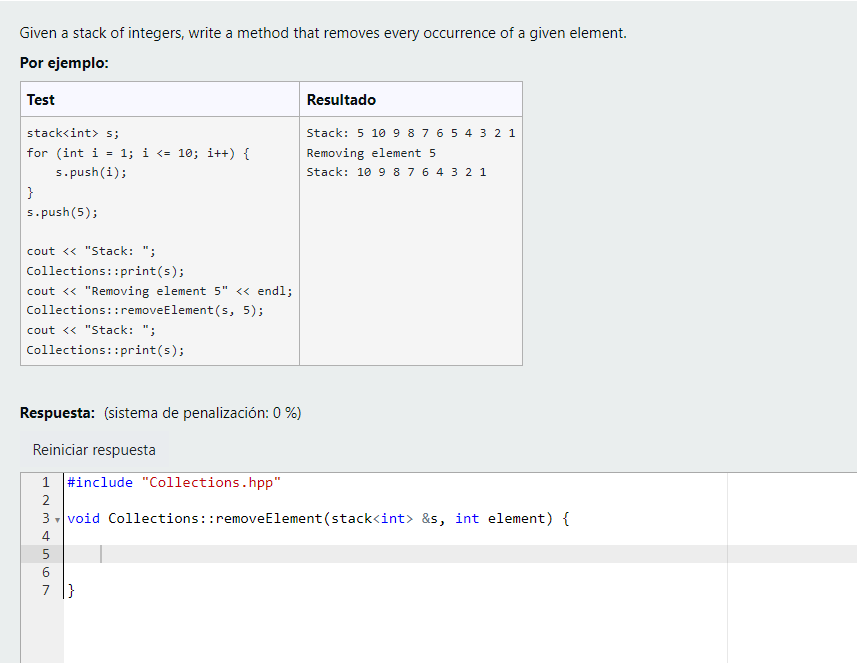Click the blank editor area below line 7
The width and height of the screenshot is (857, 663).
[x=395, y=631]
